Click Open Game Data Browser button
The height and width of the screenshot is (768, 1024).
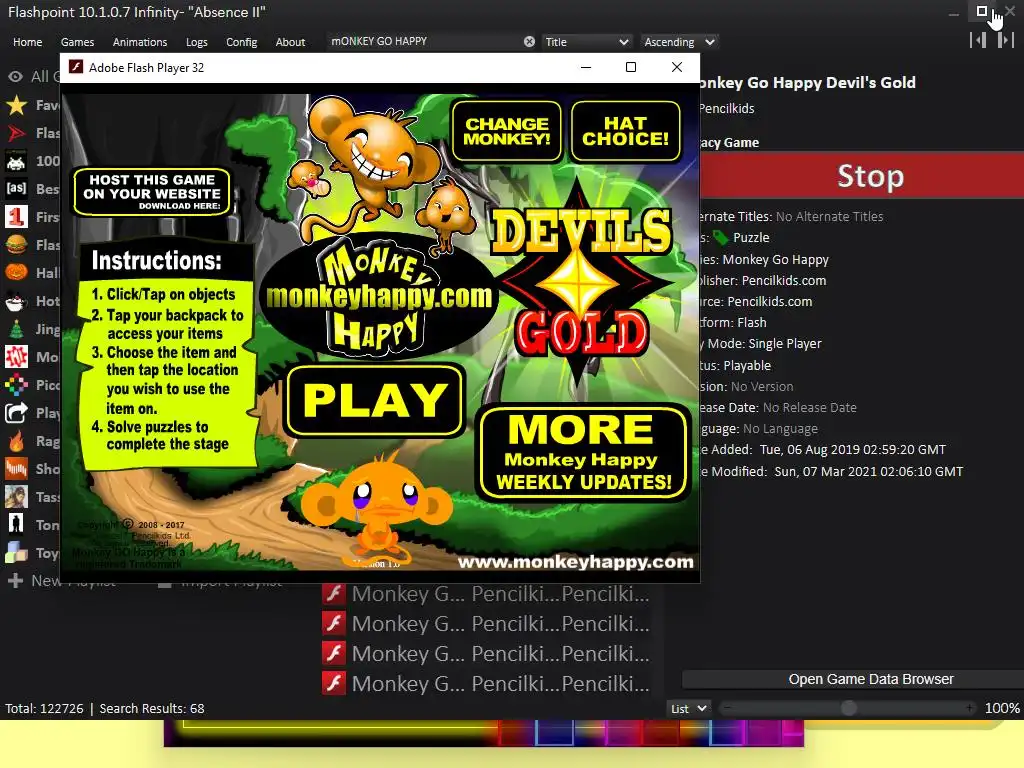[853, 679]
